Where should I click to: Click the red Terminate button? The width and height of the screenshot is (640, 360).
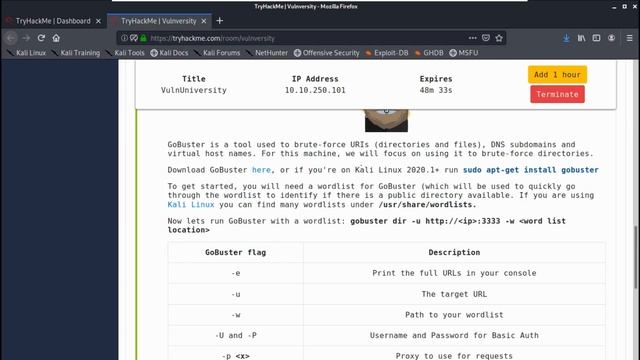[557, 94]
